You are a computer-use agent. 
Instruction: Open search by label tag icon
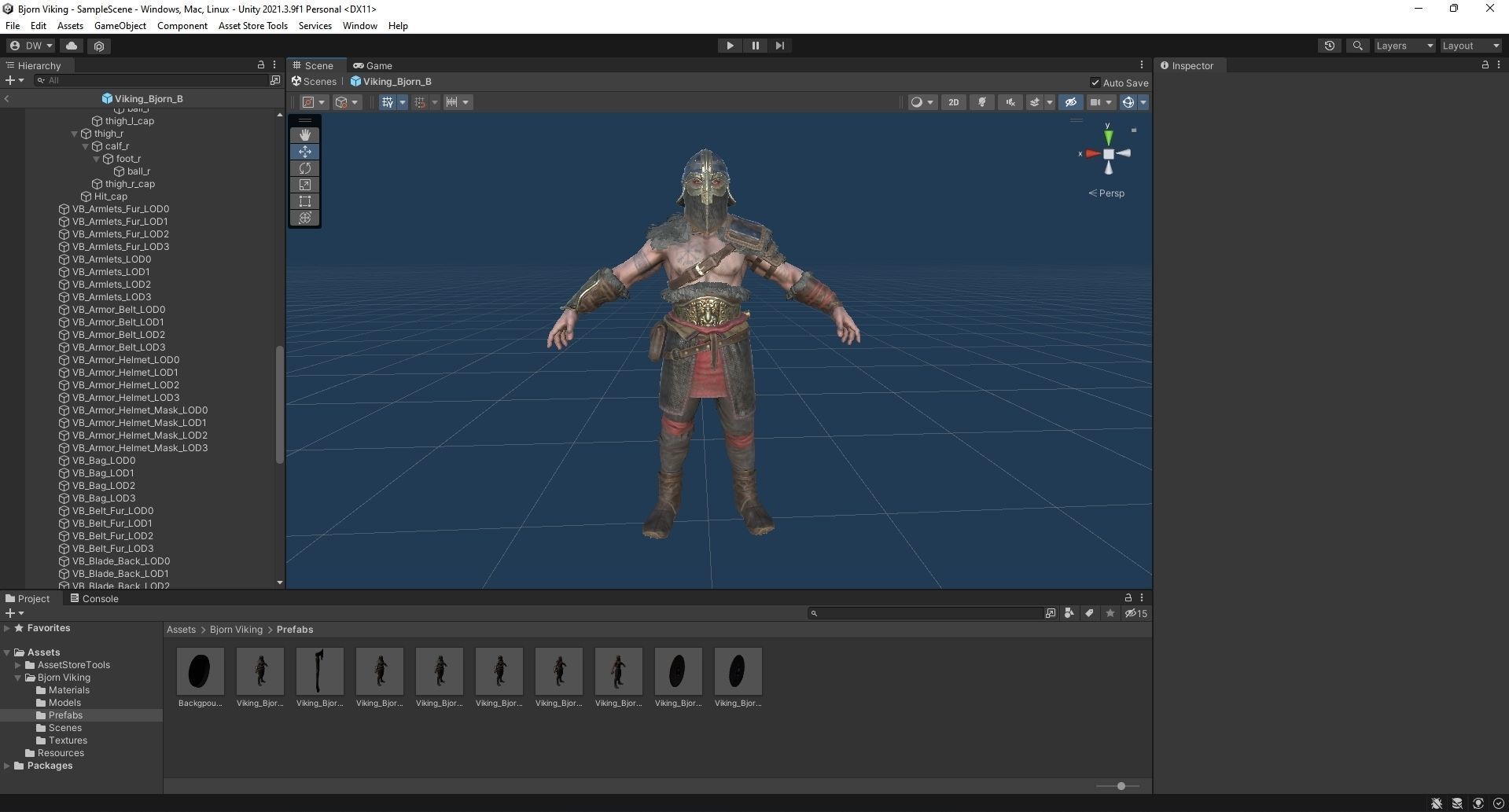[x=1089, y=614]
